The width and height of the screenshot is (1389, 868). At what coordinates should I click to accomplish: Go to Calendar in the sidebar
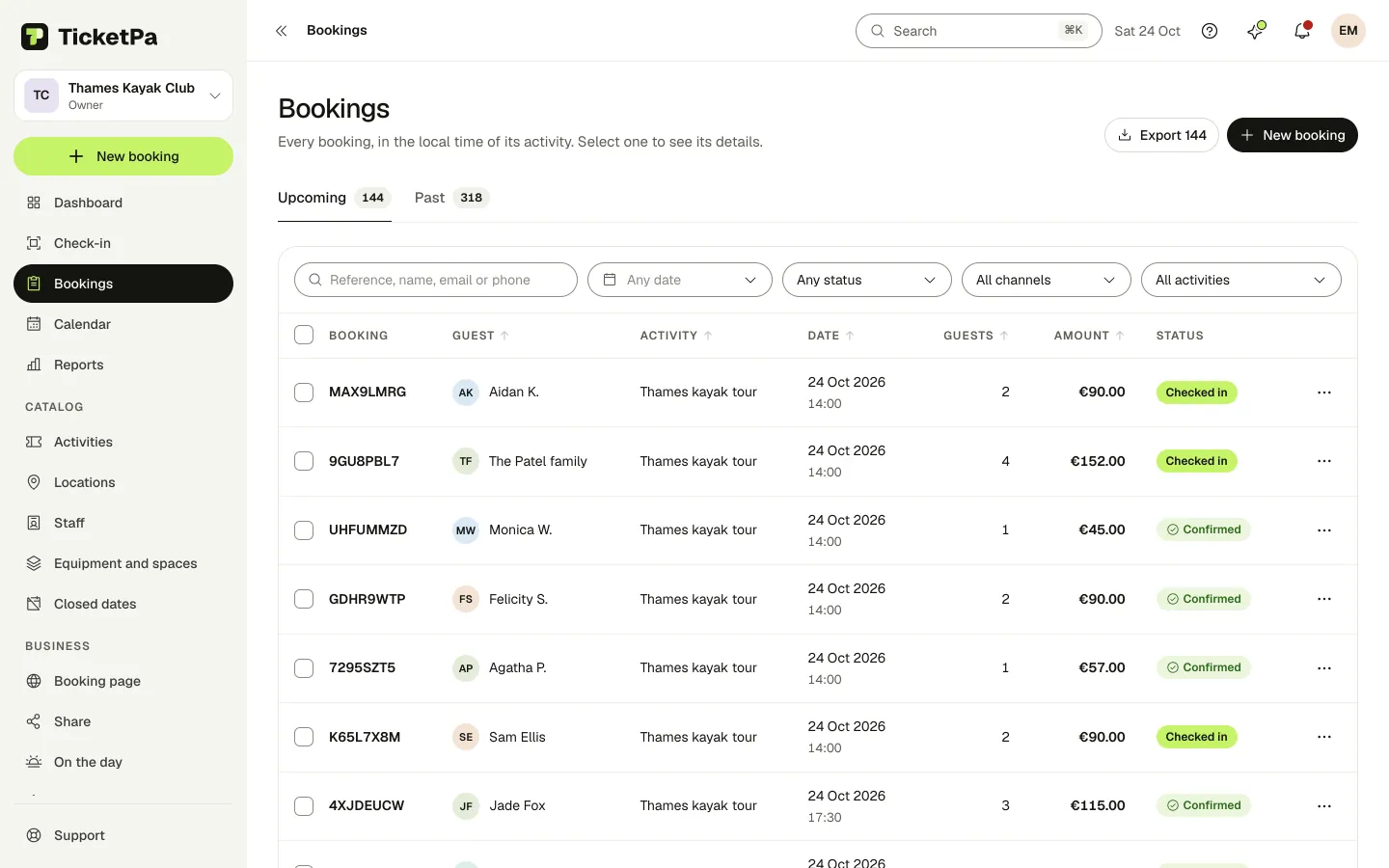(123, 324)
